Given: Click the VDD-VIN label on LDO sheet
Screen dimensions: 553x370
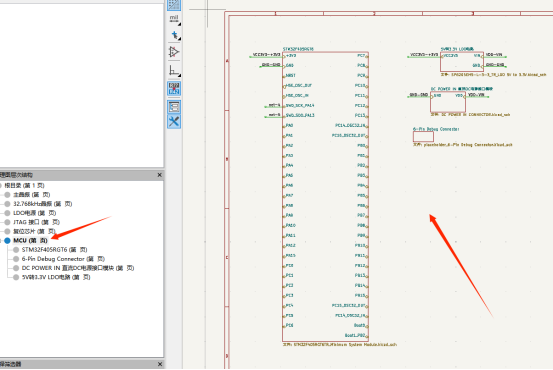Looking at the screenshot, I should pyautogui.click(x=494, y=55).
